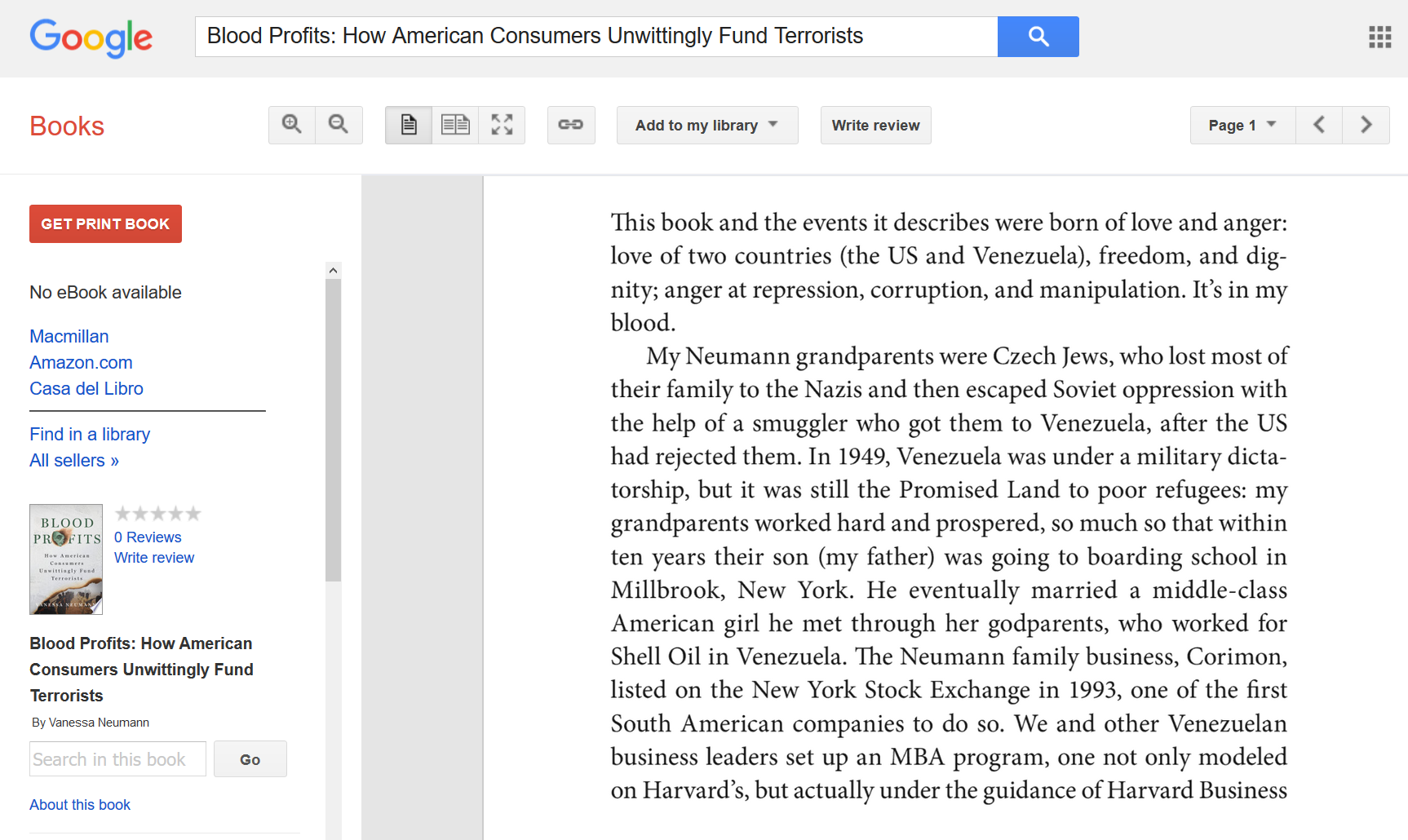
Task: Open the link to this book
Action: [571, 125]
